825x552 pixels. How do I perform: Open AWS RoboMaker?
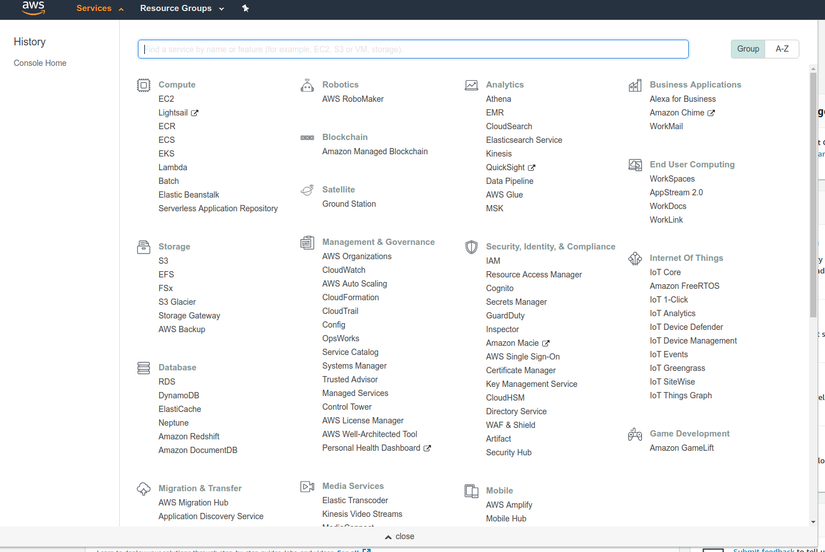(353, 99)
